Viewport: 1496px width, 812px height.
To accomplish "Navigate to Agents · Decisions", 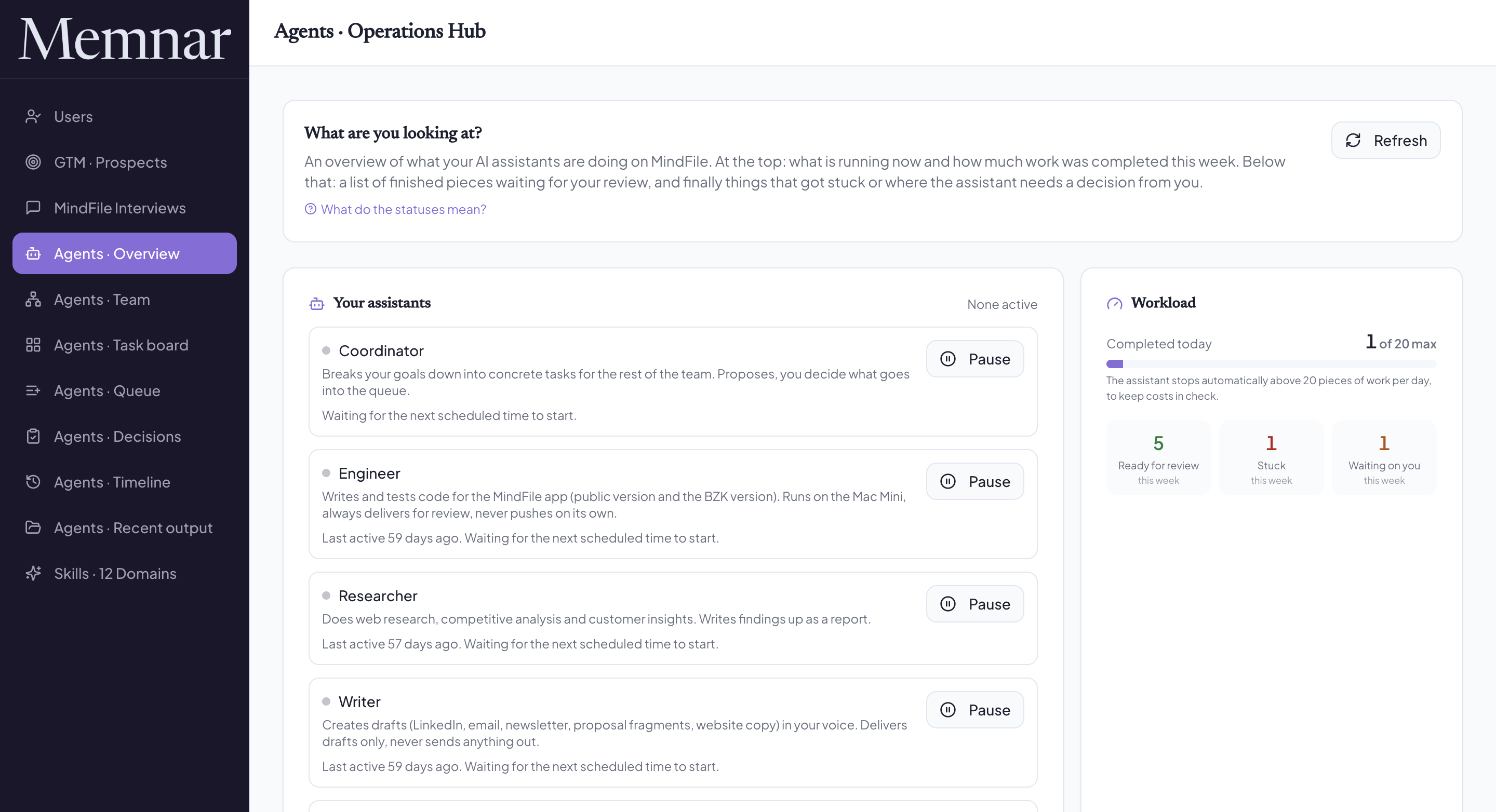I will (124, 437).
